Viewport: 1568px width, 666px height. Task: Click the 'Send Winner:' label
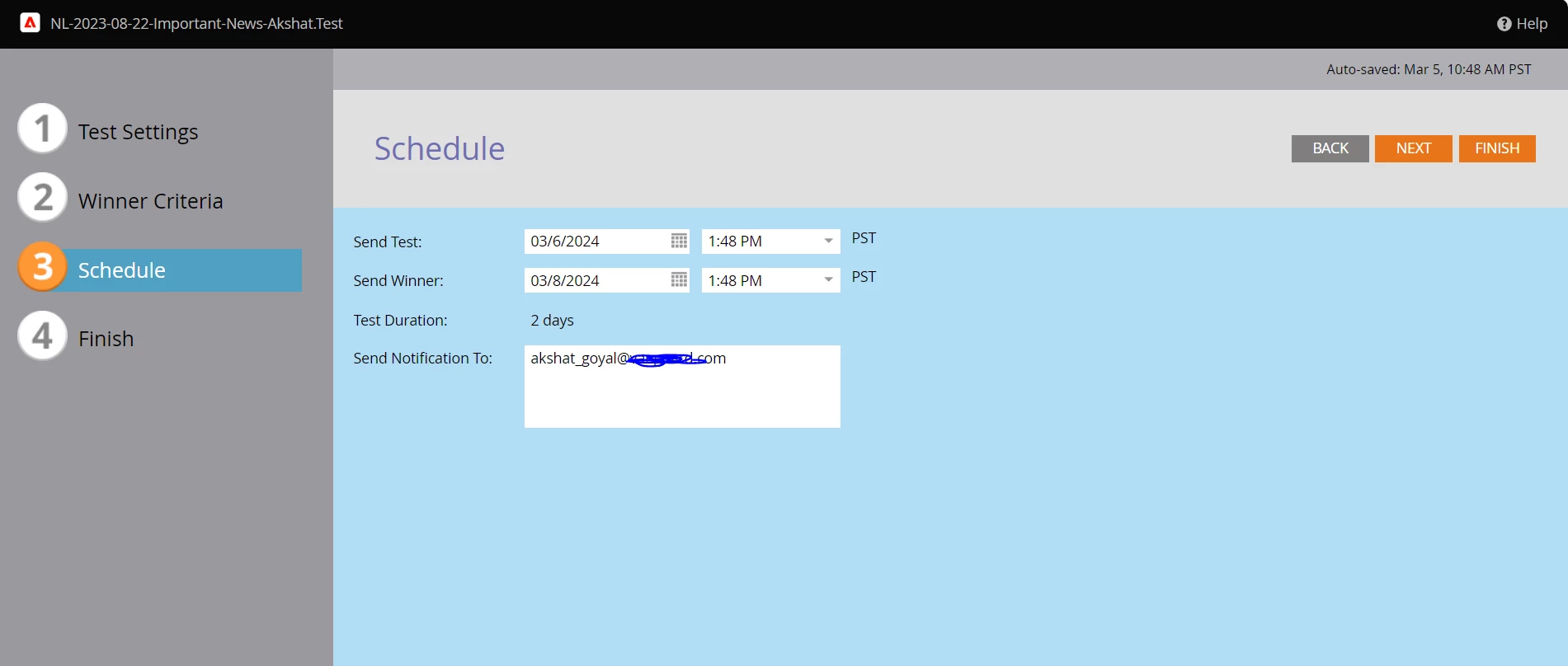click(398, 280)
